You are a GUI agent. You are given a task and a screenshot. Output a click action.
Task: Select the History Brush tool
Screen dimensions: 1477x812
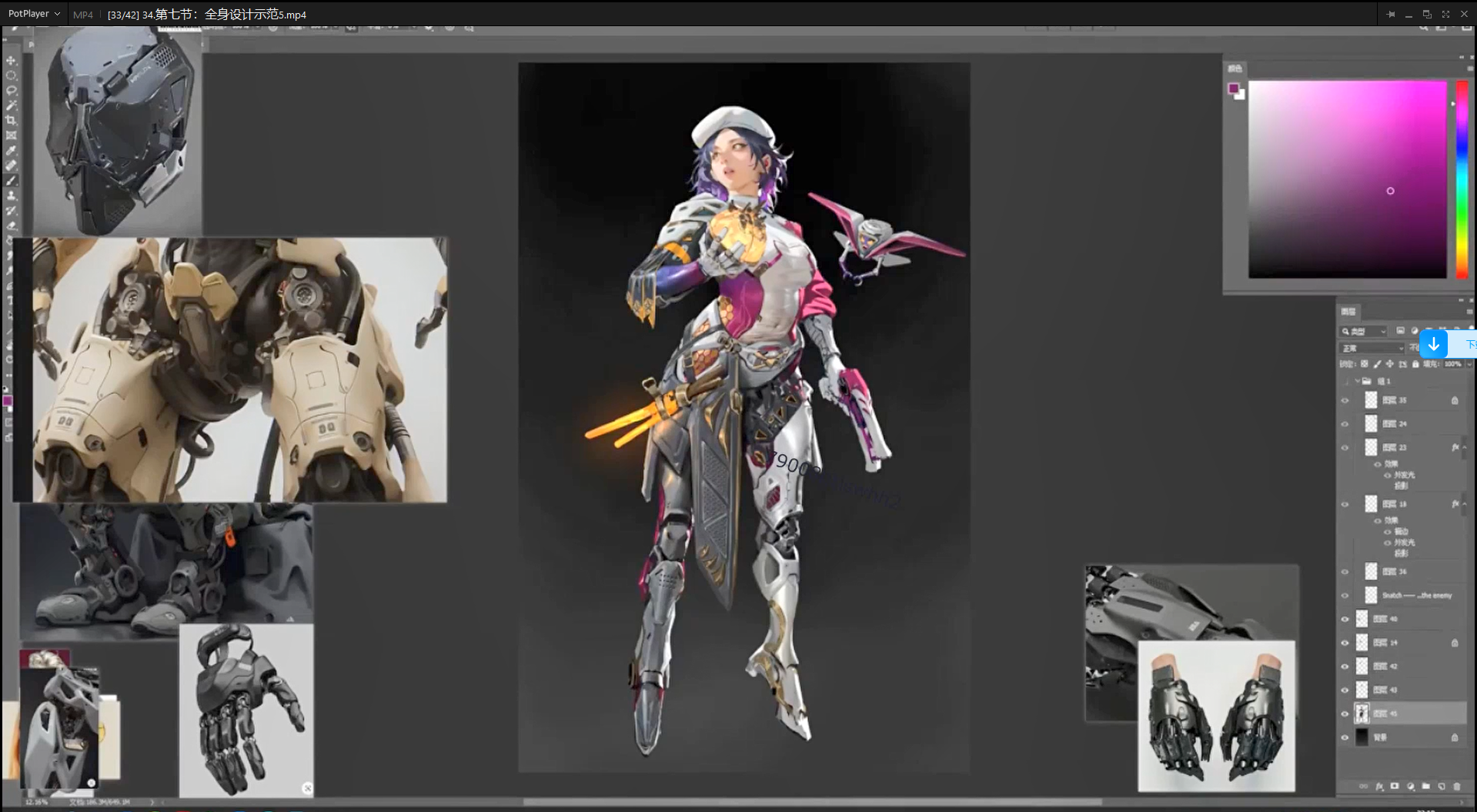point(11,210)
